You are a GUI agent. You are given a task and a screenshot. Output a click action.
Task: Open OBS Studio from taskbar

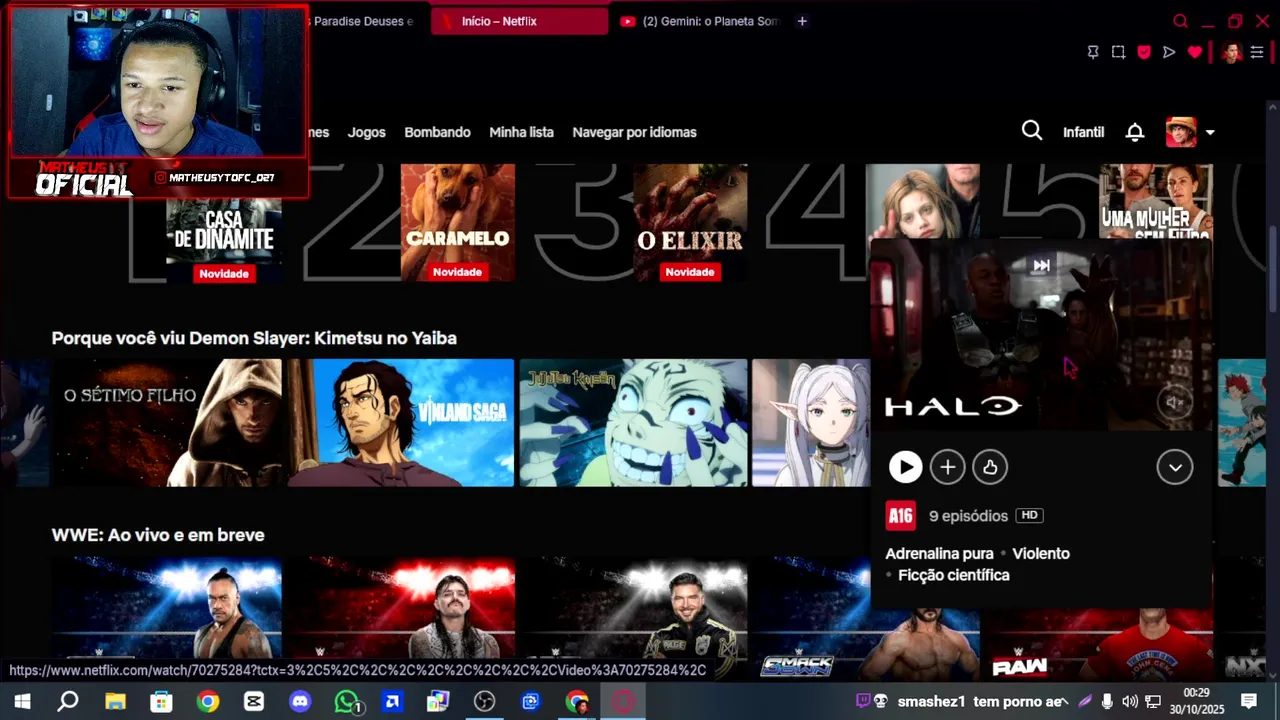[485, 702]
